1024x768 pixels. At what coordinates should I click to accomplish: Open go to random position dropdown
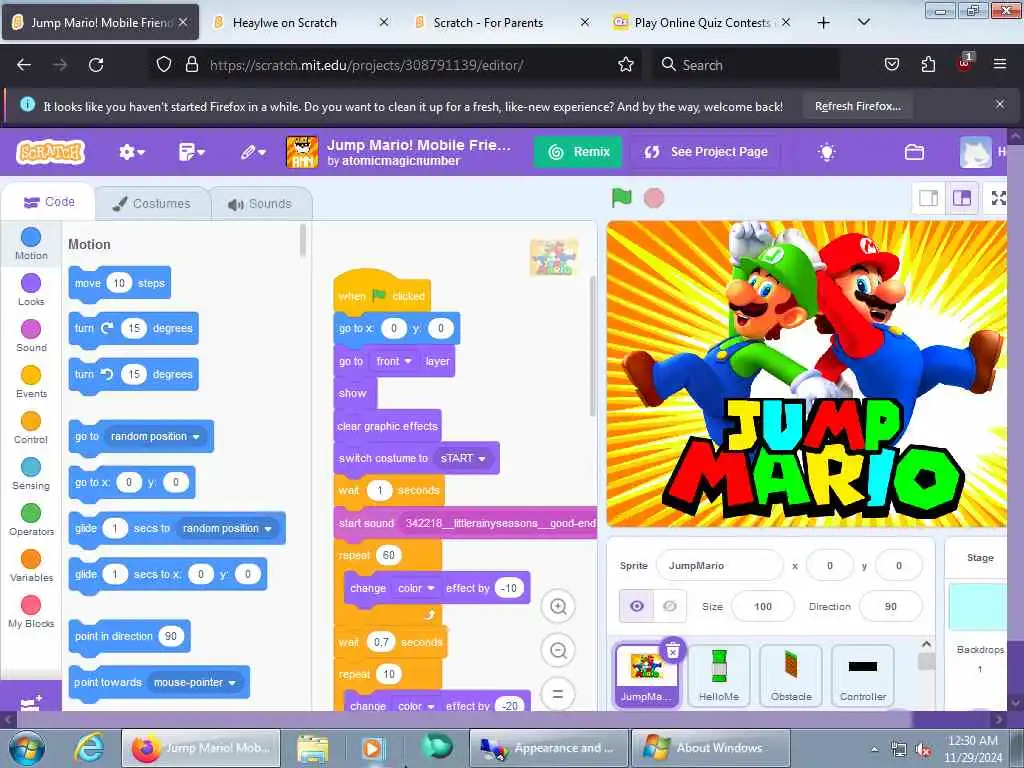[x=155, y=436]
